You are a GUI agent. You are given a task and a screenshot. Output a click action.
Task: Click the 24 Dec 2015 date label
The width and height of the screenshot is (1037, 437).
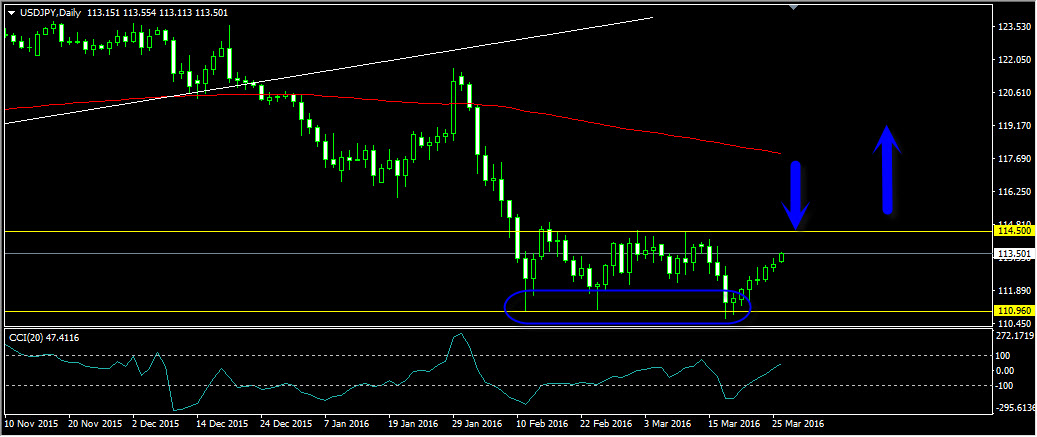pos(286,422)
